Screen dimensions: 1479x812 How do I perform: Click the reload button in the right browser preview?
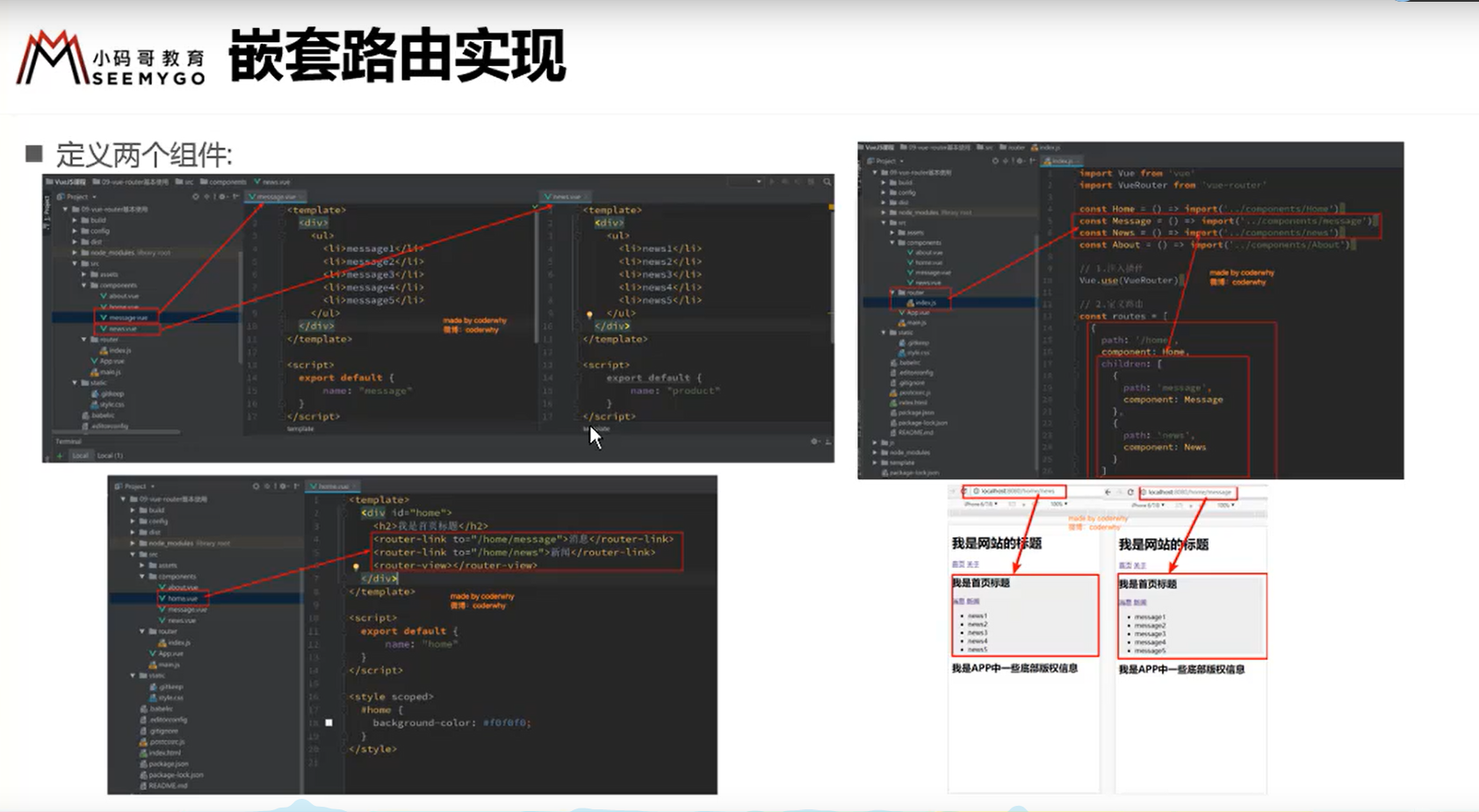click(1130, 492)
